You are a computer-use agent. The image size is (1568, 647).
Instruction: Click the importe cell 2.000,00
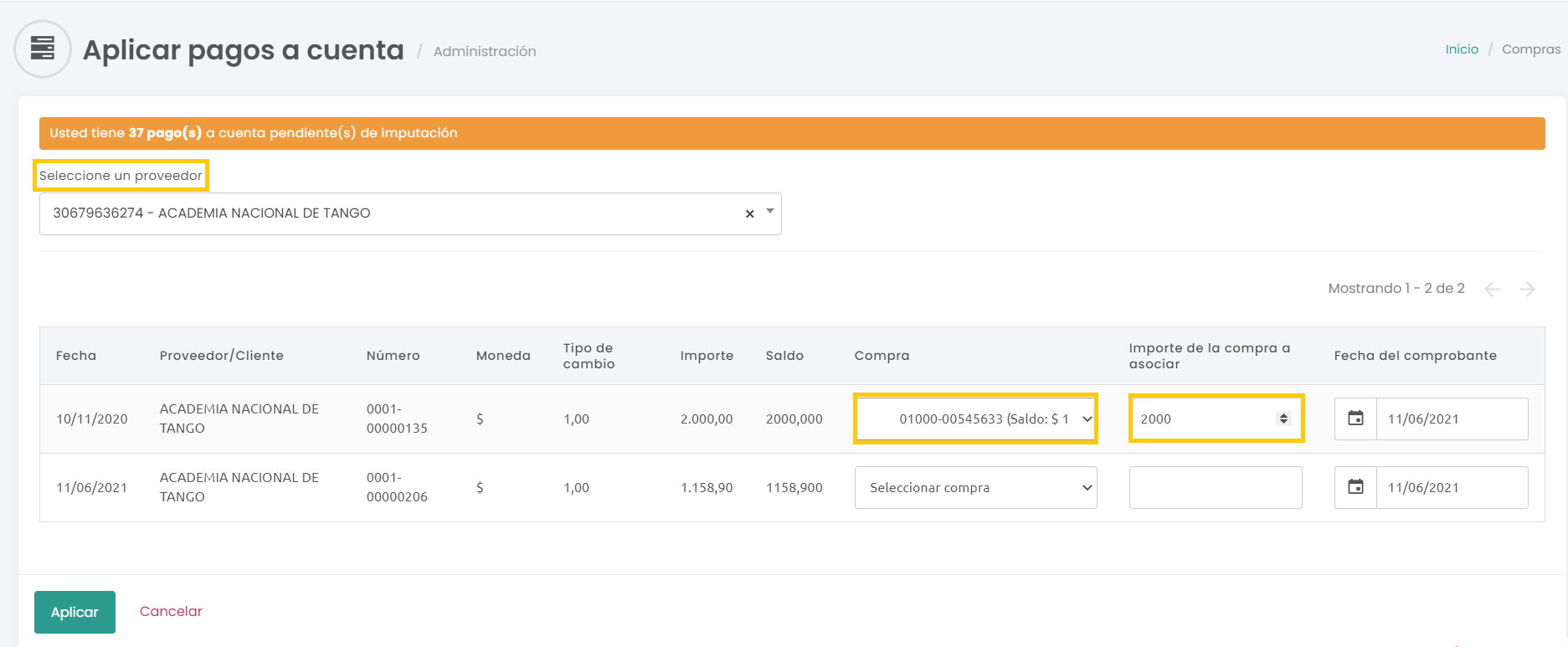(707, 418)
